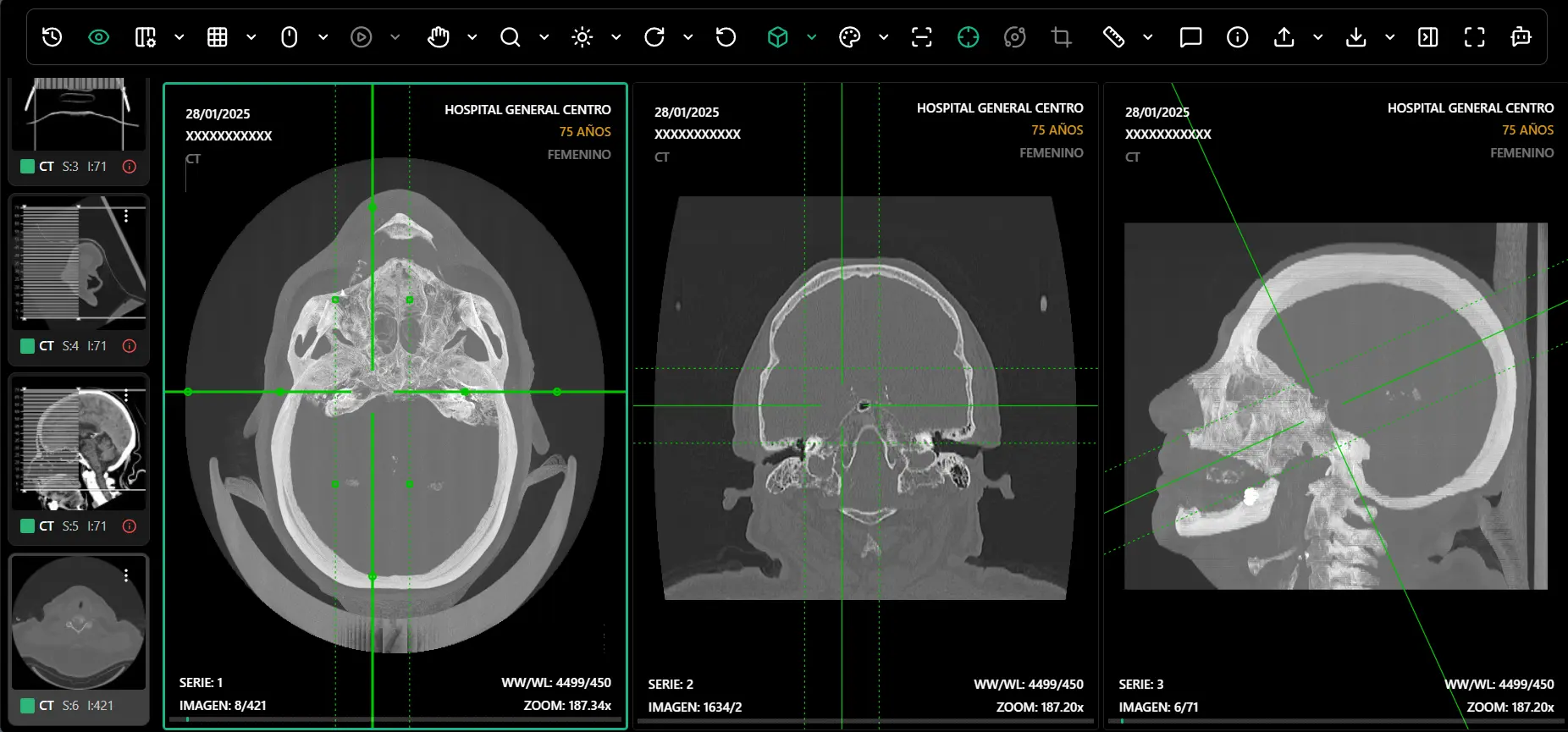Select the pan hand tool
This screenshot has width=1568, height=732.
click(x=438, y=37)
